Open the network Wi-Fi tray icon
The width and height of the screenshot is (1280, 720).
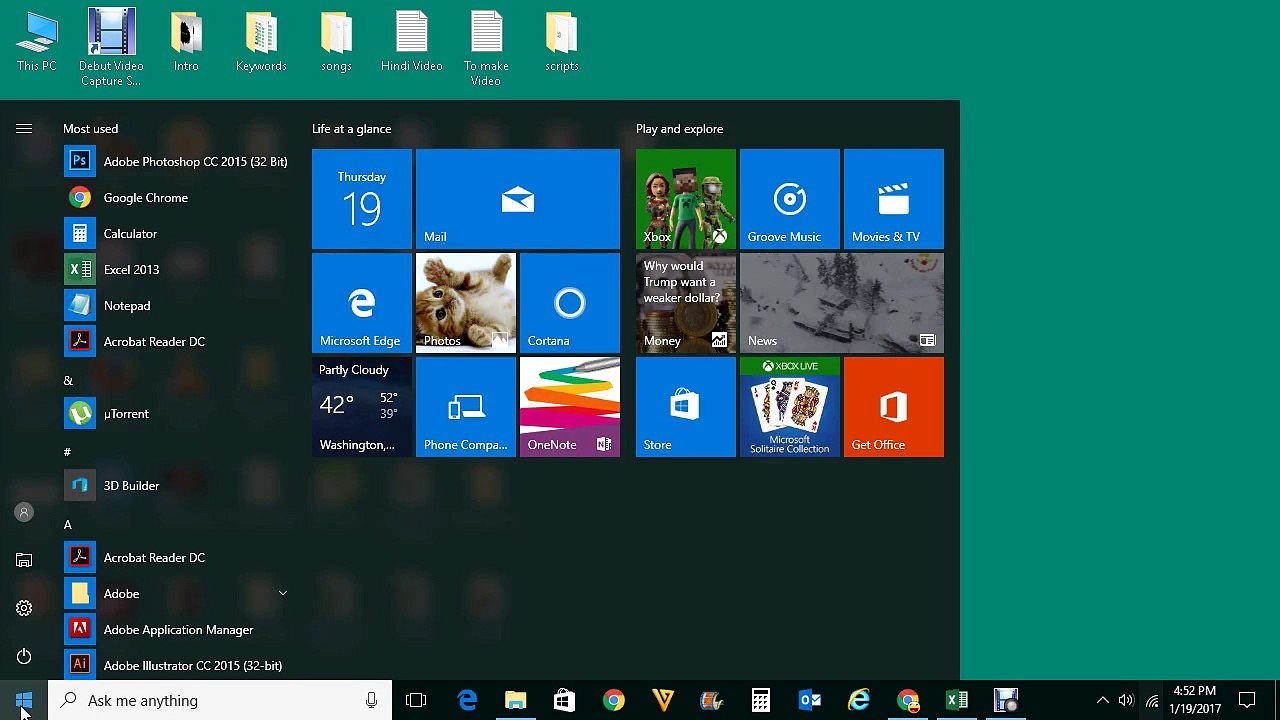(x=1152, y=700)
